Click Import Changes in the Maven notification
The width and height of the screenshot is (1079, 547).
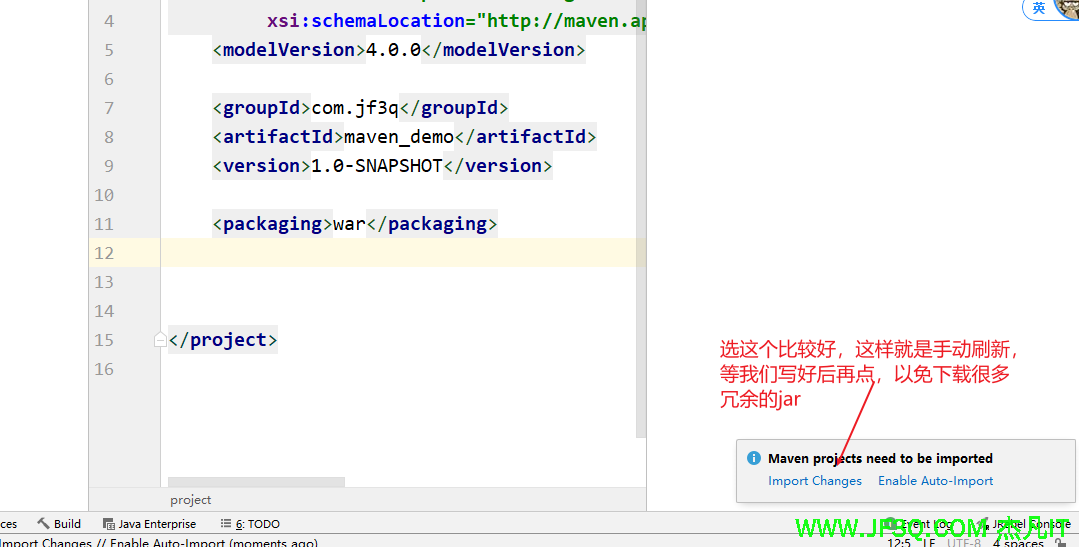coord(814,481)
